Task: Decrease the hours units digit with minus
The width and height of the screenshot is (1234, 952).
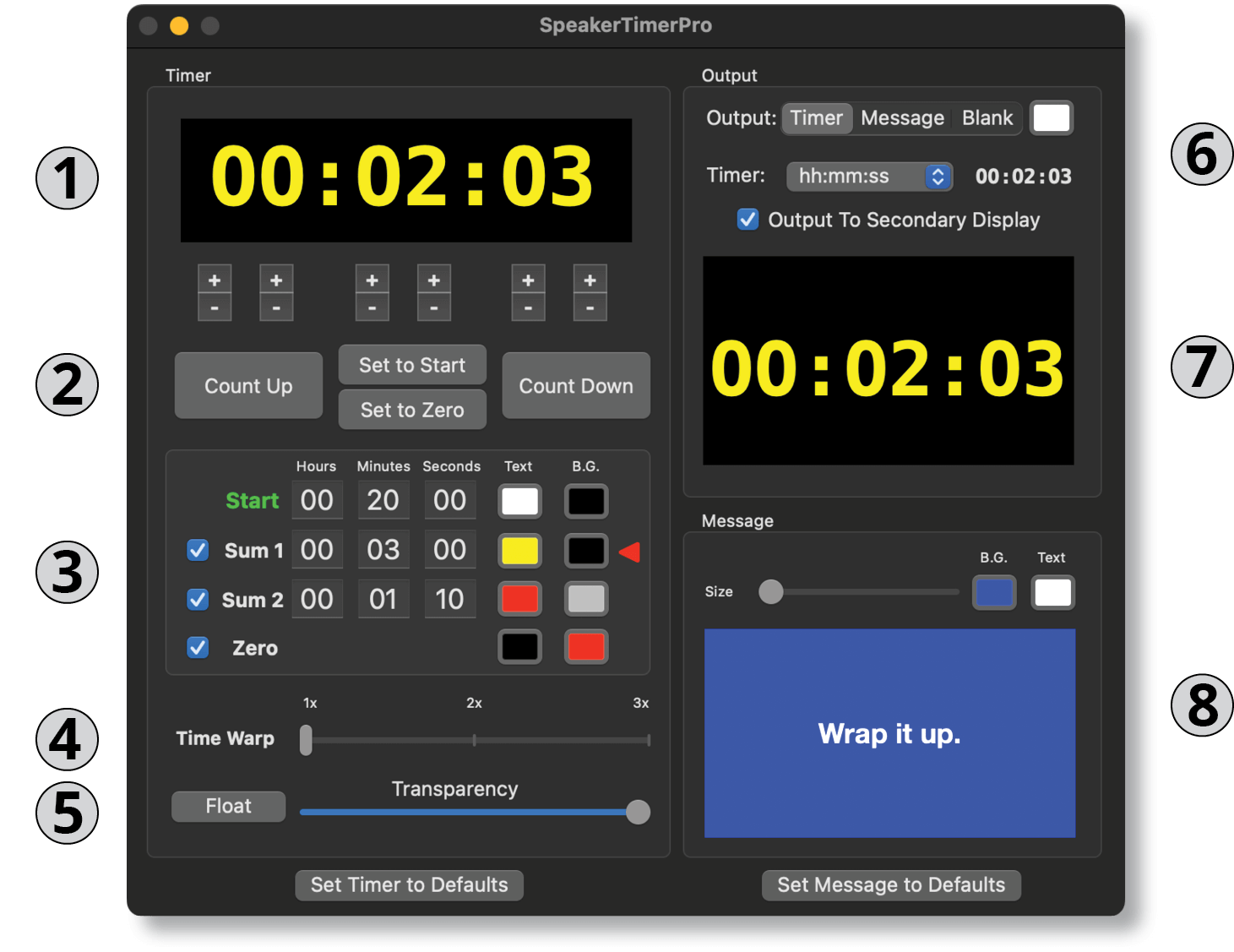Action: click(x=276, y=307)
